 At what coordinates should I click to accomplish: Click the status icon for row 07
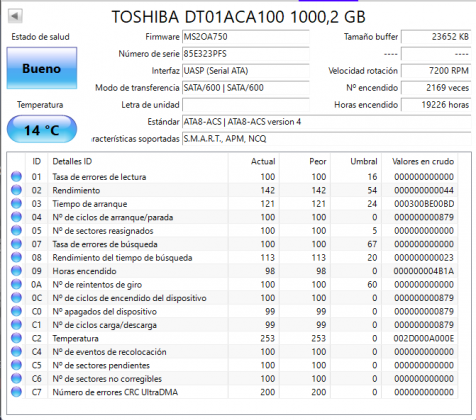(x=16, y=244)
